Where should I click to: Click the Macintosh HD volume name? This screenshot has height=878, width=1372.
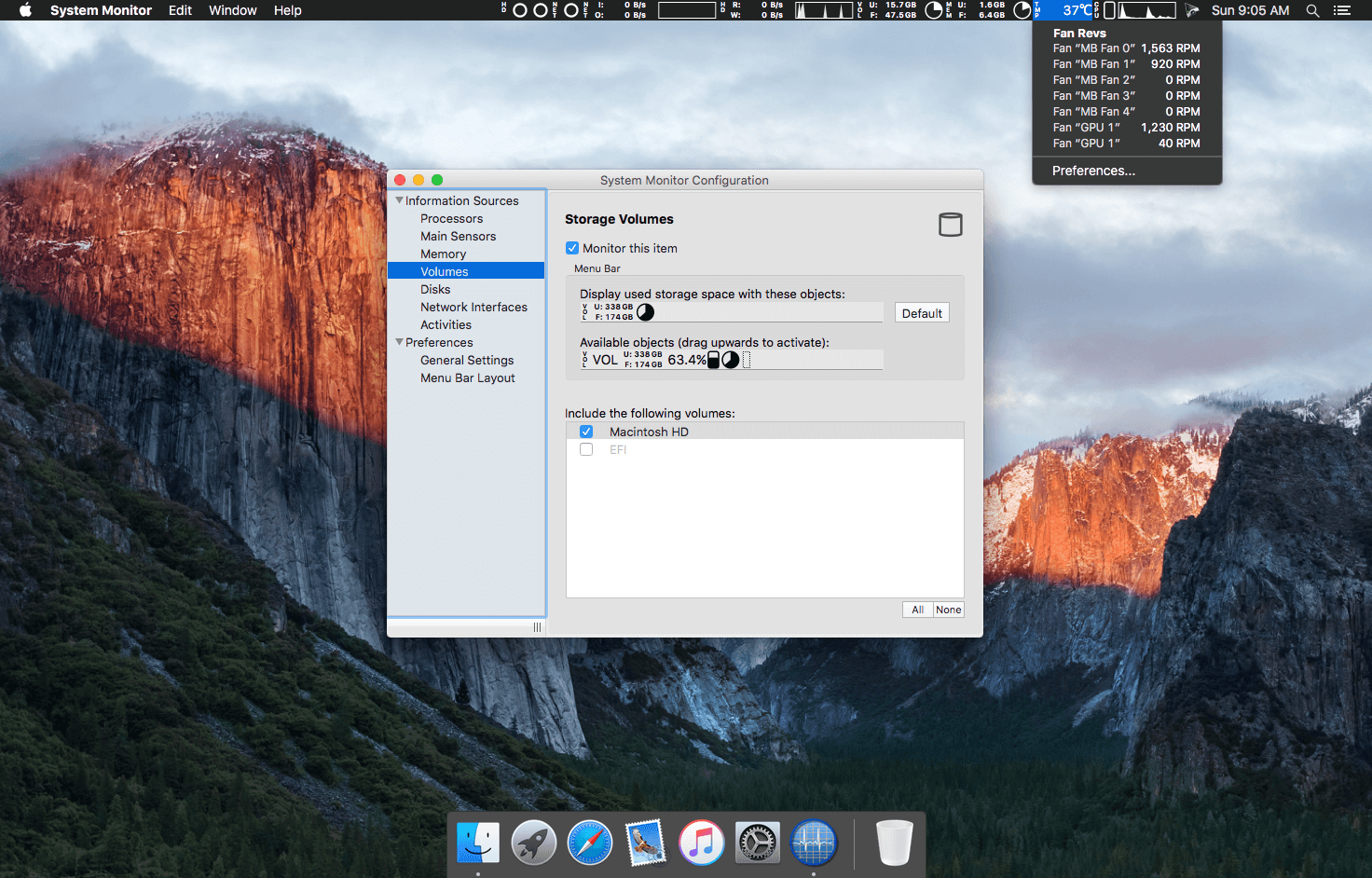click(x=649, y=432)
